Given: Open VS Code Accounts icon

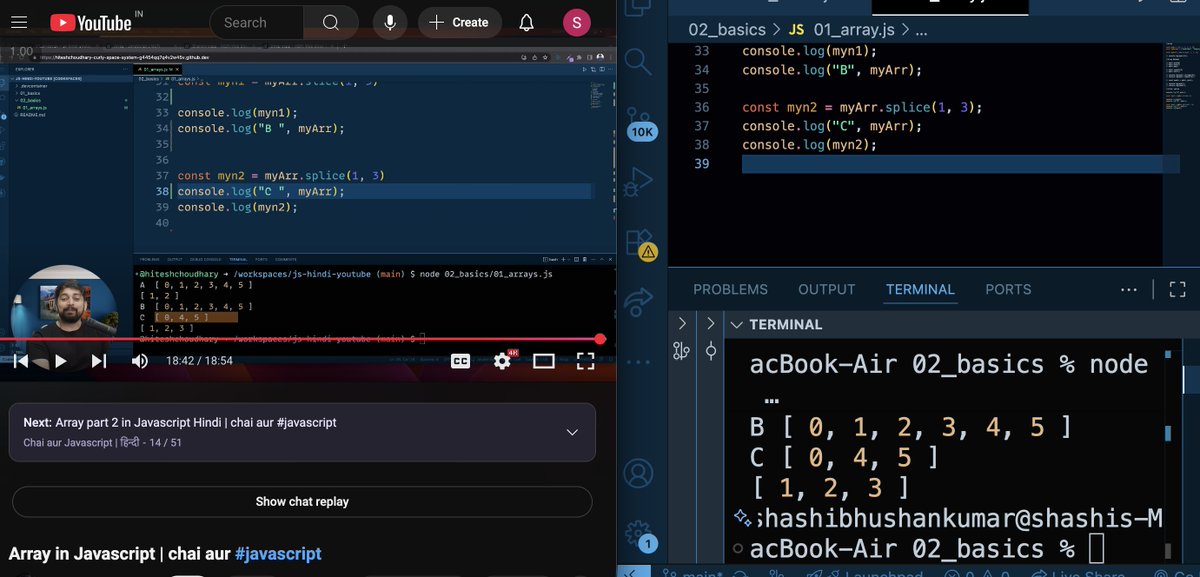Looking at the screenshot, I should (x=638, y=472).
